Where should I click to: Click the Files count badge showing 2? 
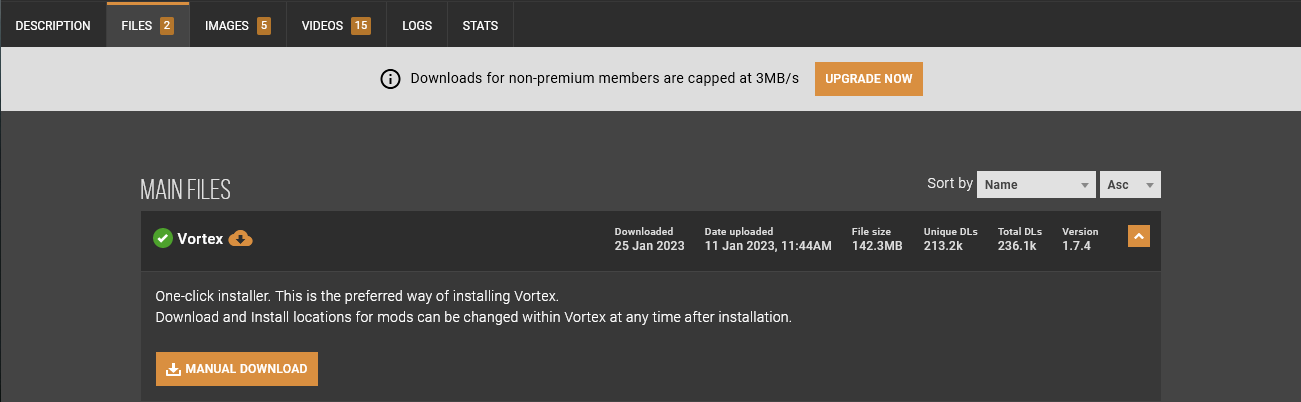point(167,25)
